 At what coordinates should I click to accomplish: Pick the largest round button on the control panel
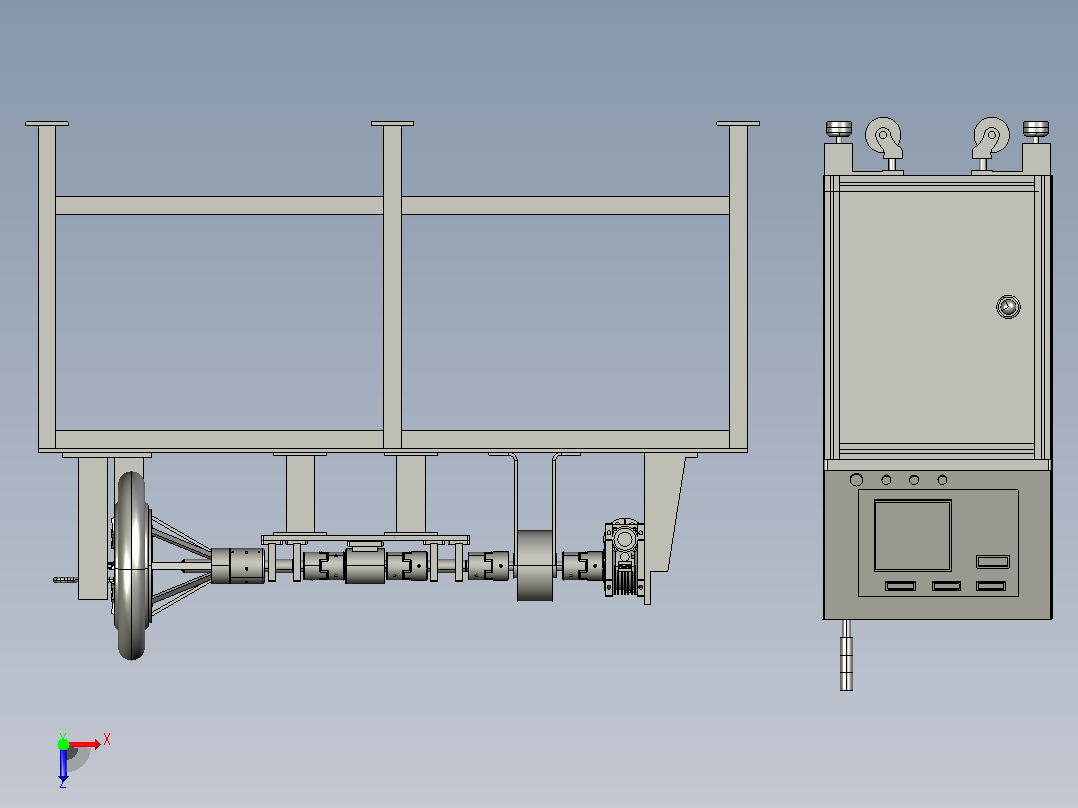point(856,480)
